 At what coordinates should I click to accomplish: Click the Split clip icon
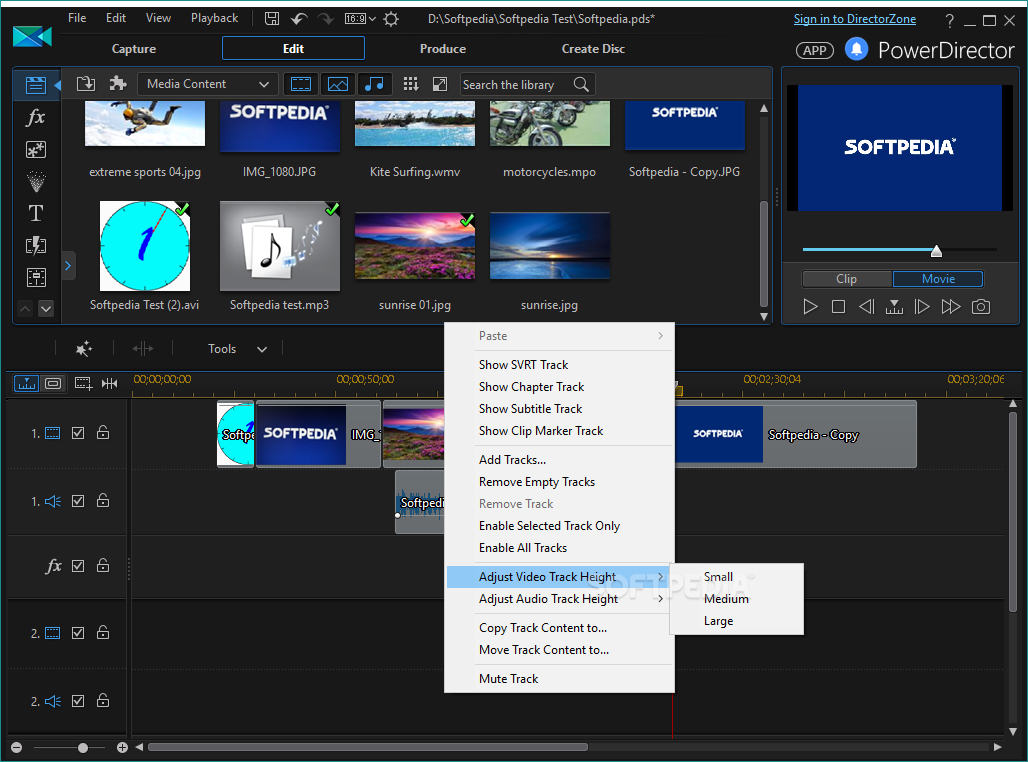[142, 349]
